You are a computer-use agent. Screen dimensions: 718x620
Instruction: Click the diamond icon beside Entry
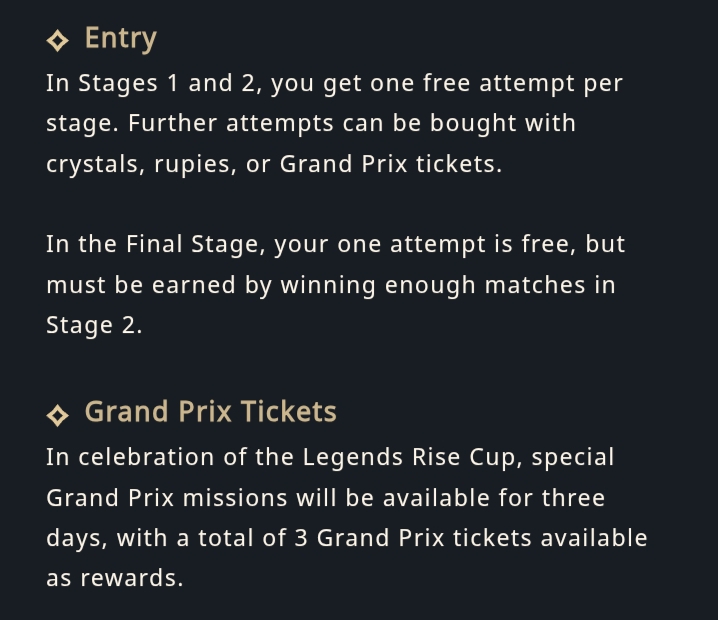point(58,41)
